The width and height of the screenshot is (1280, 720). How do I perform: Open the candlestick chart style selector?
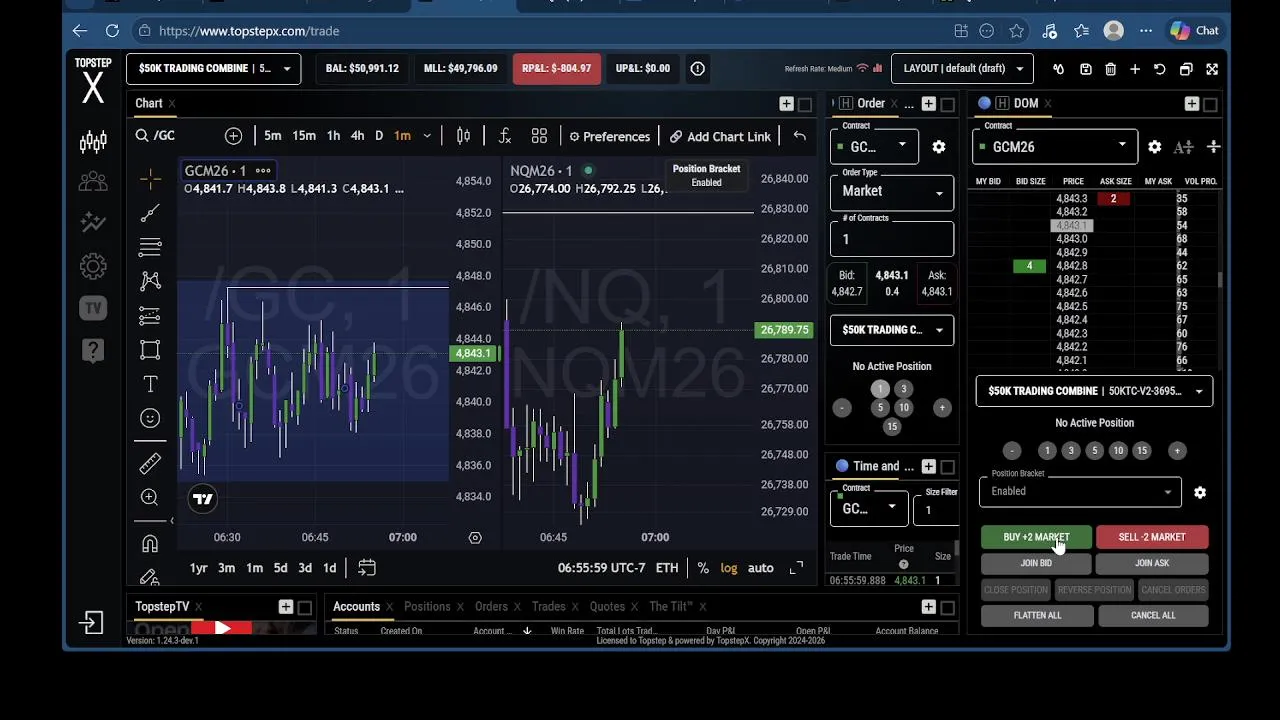pos(463,136)
